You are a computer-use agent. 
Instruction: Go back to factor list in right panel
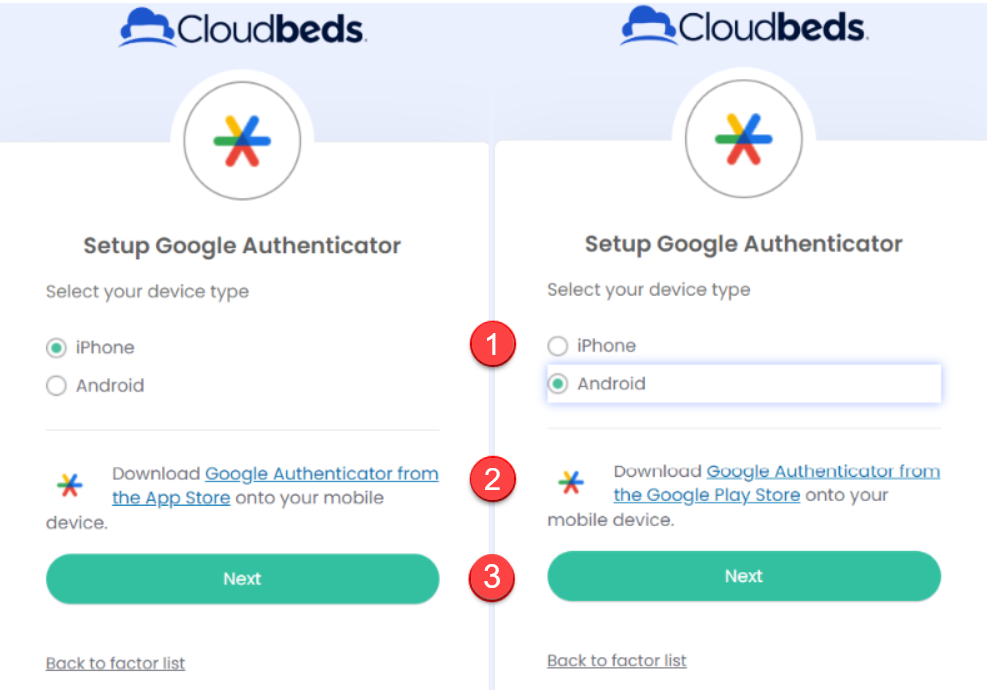(617, 661)
